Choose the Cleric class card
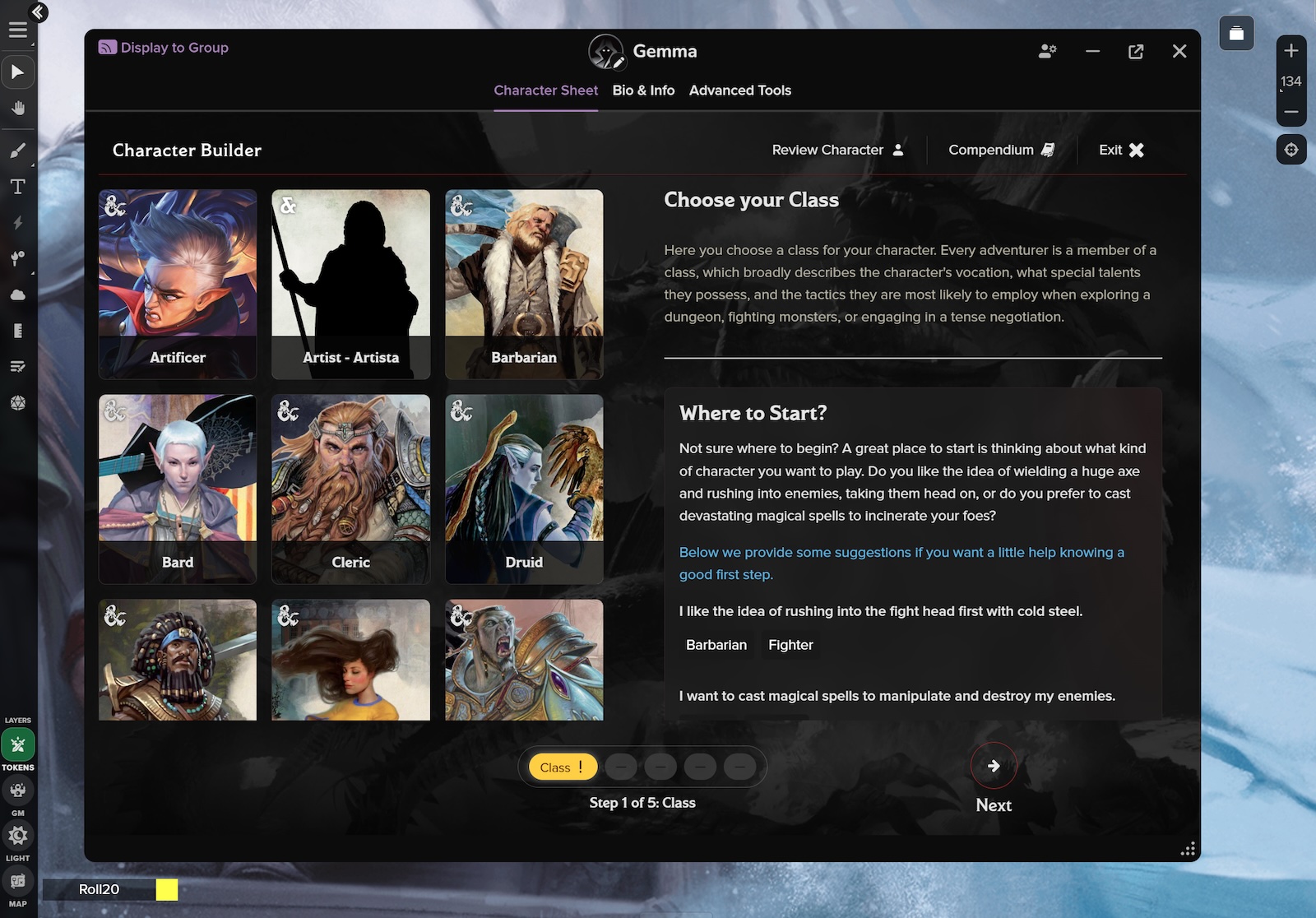 (x=351, y=489)
